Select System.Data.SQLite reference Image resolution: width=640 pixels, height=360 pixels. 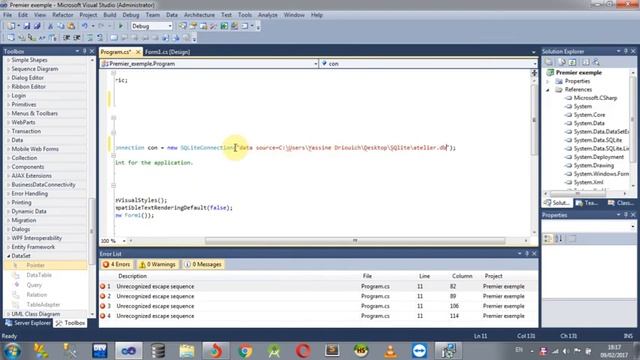[598, 140]
